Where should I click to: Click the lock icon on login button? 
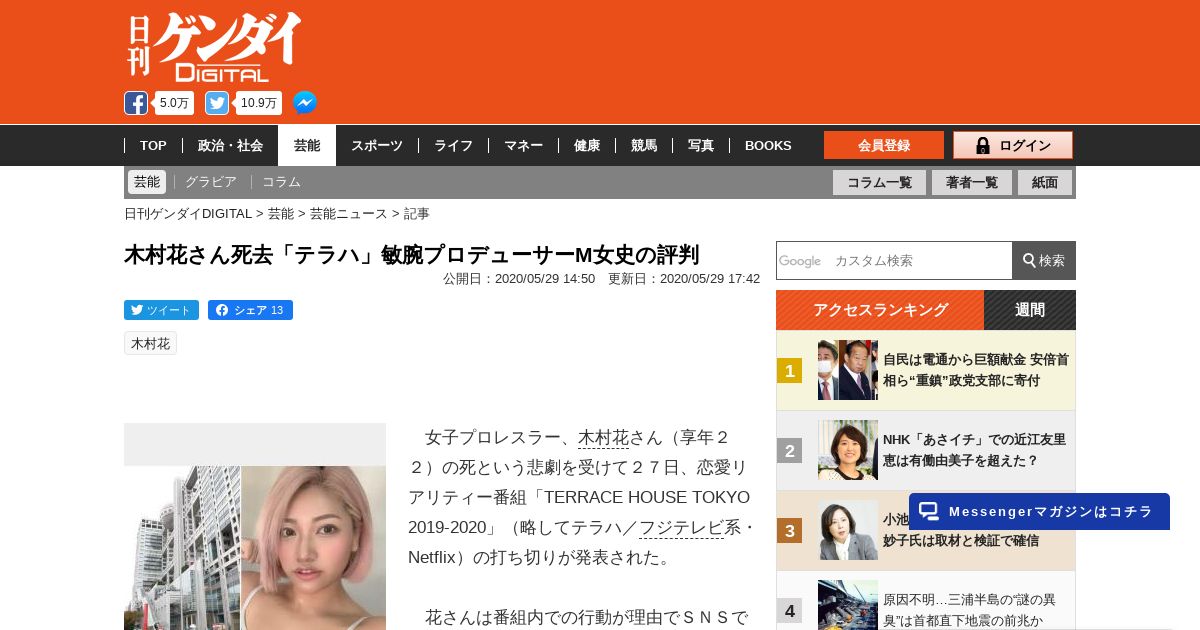click(x=982, y=145)
